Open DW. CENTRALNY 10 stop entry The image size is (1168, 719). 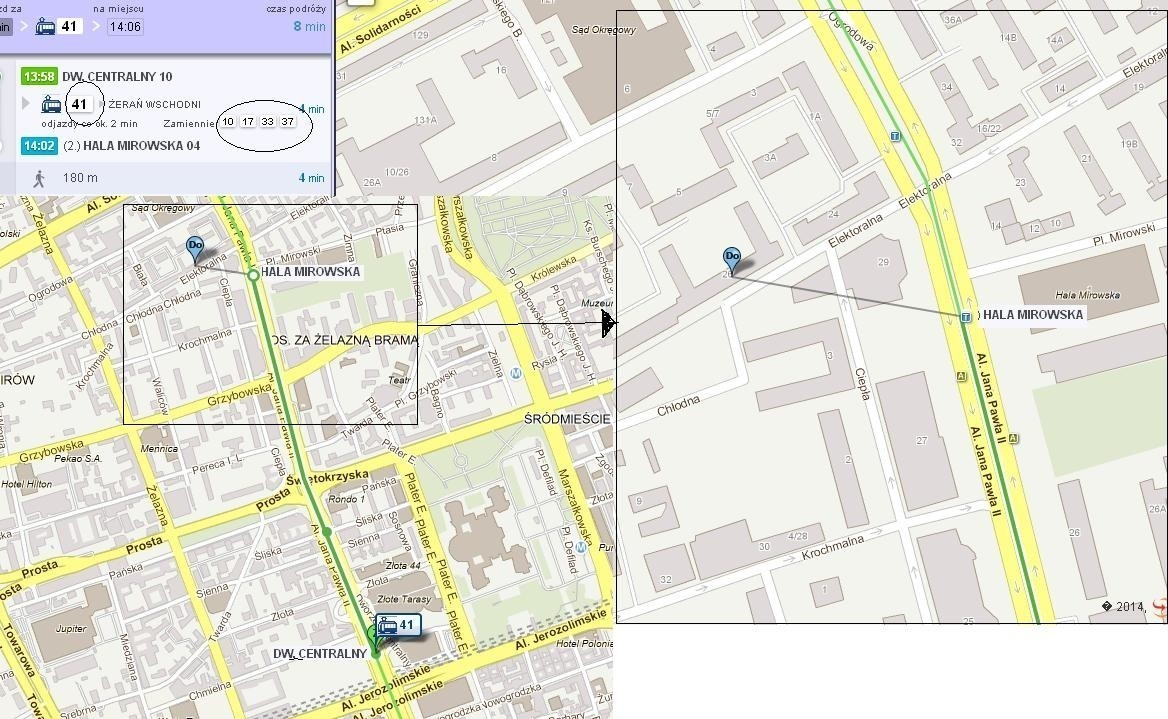coord(117,76)
